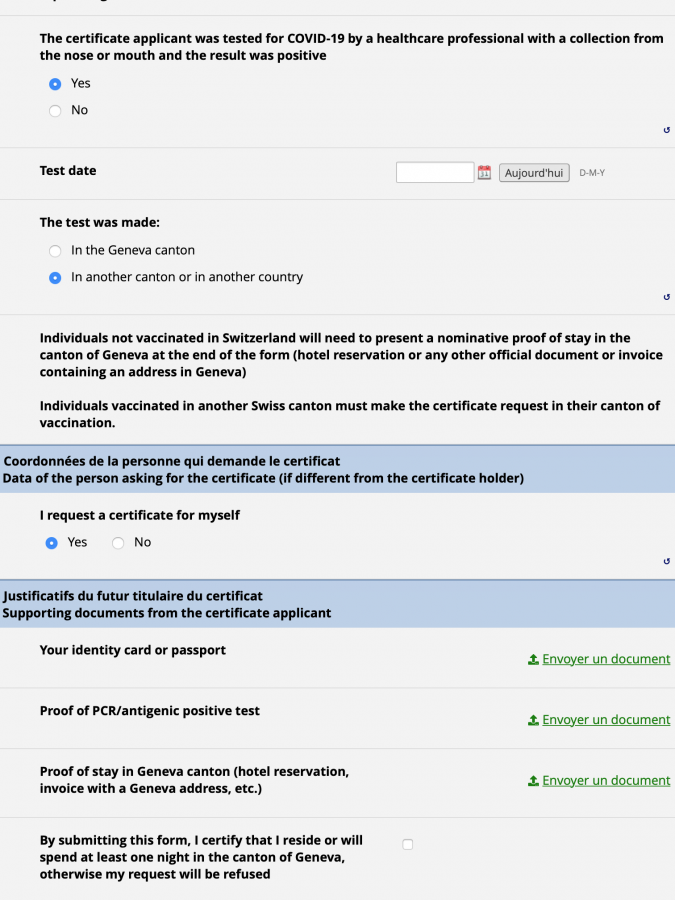Viewport: 675px width, 900px height.
Task: Select No for tested positive for COVID-19
Action: (55, 111)
